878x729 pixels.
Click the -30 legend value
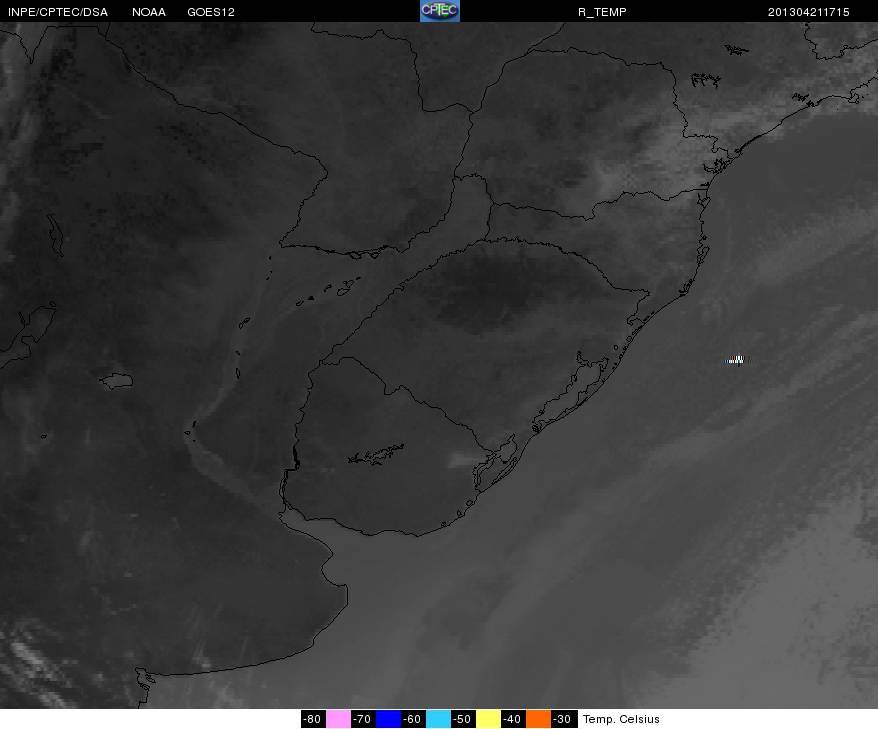click(562, 719)
